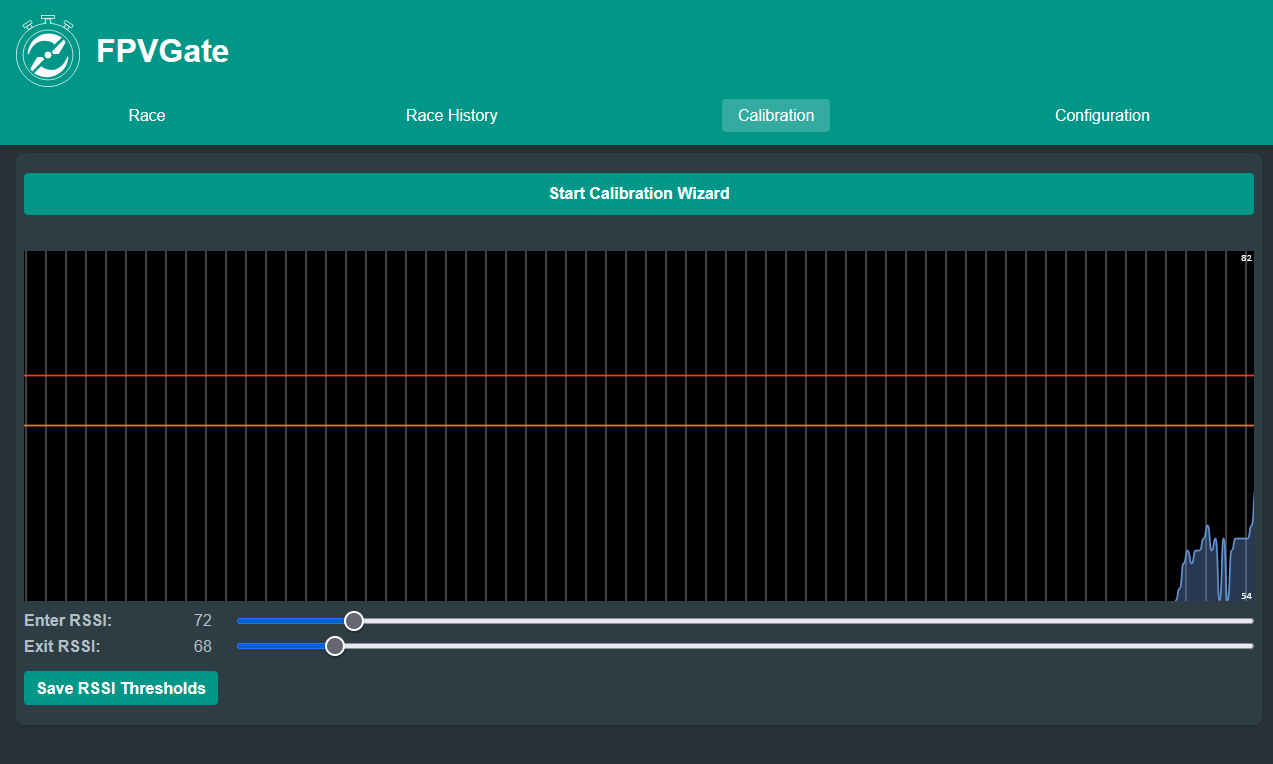Click the RSSI graph maximum value 82
The height and width of the screenshot is (764, 1273).
click(x=1245, y=258)
